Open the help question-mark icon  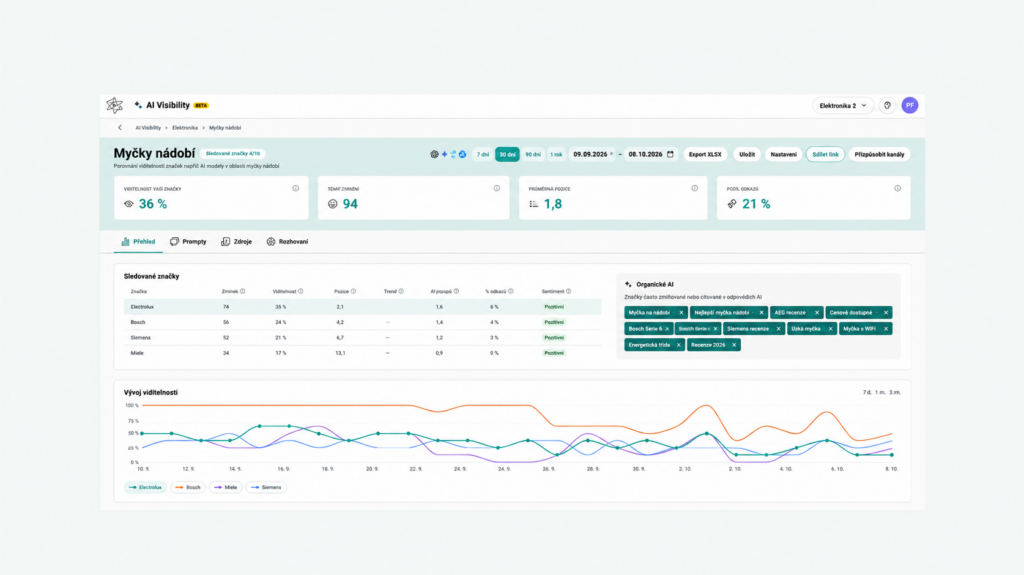(x=887, y=105)
